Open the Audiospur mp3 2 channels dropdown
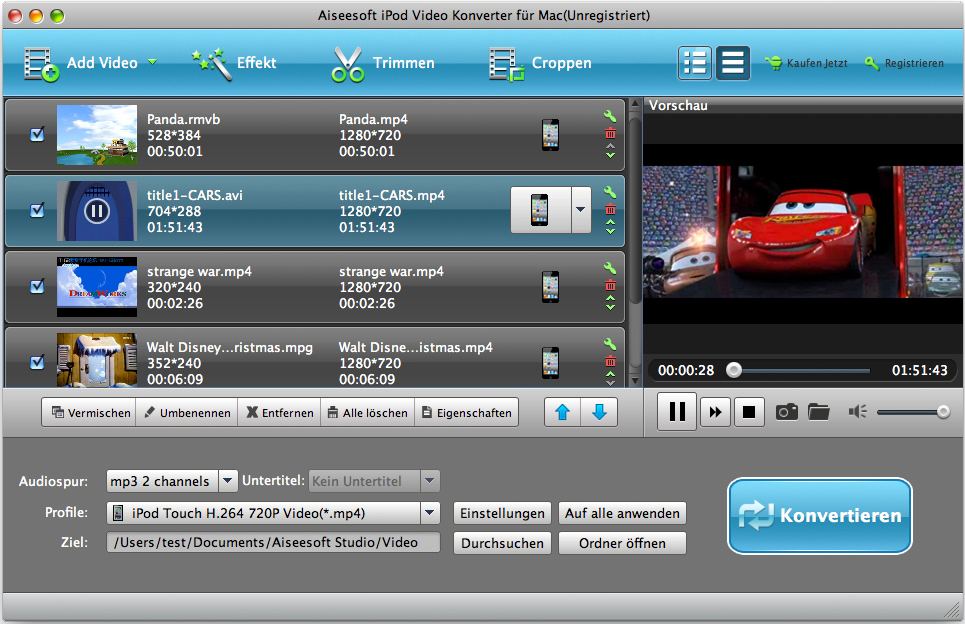Image resolution: width=965 pixels, height=624 pixels. click(172, 481)
